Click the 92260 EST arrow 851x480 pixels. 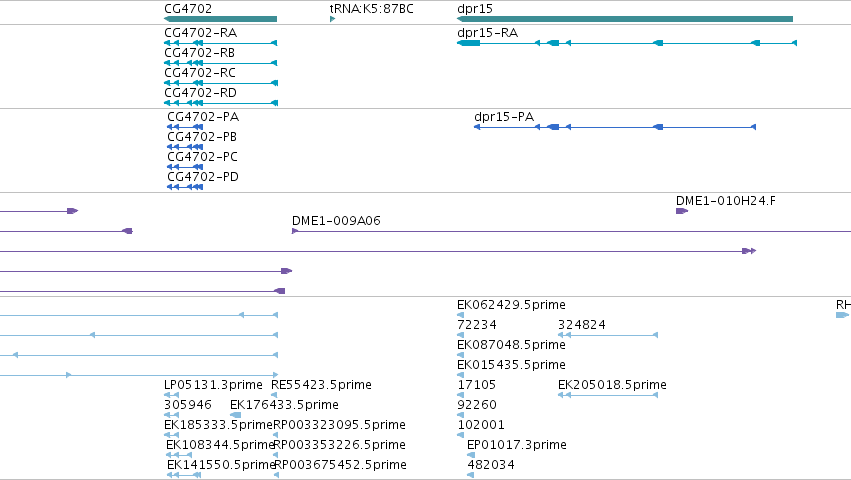tap(461, 415)
